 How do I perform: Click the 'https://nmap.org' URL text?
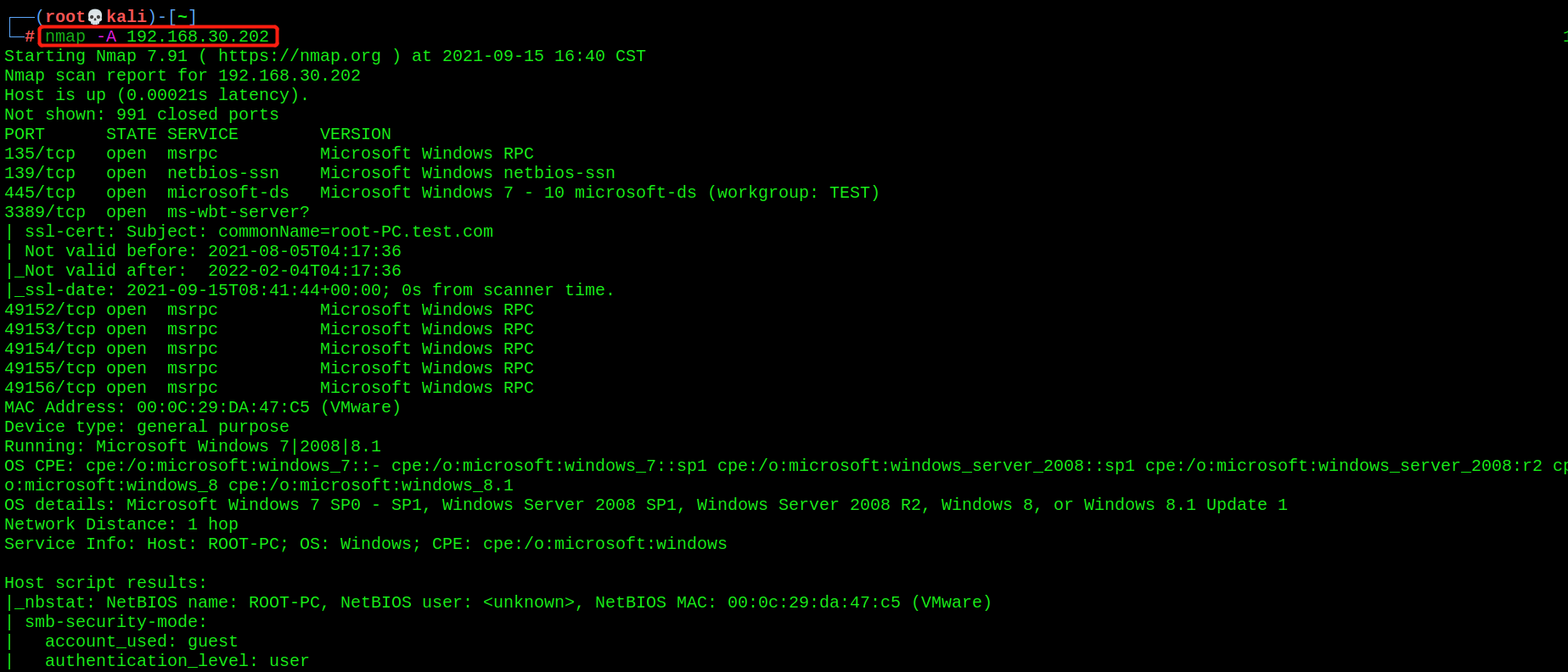pos(300,56)
